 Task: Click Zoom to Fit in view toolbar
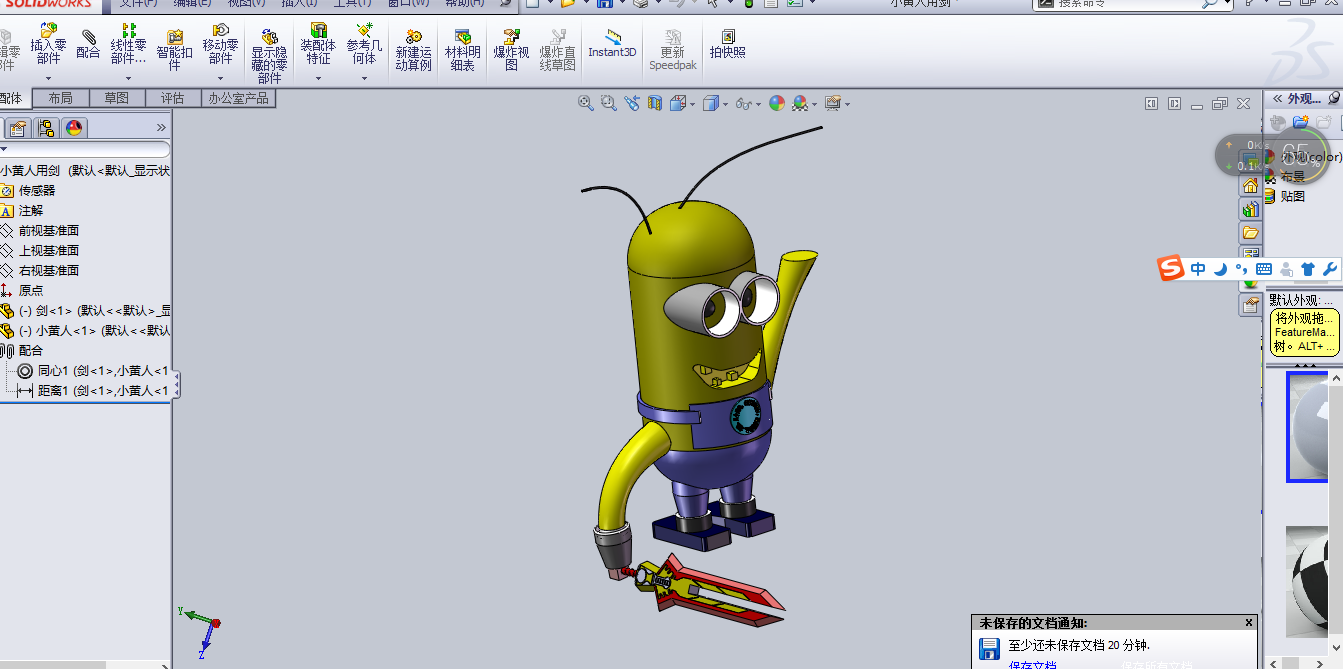pos(586,103)
